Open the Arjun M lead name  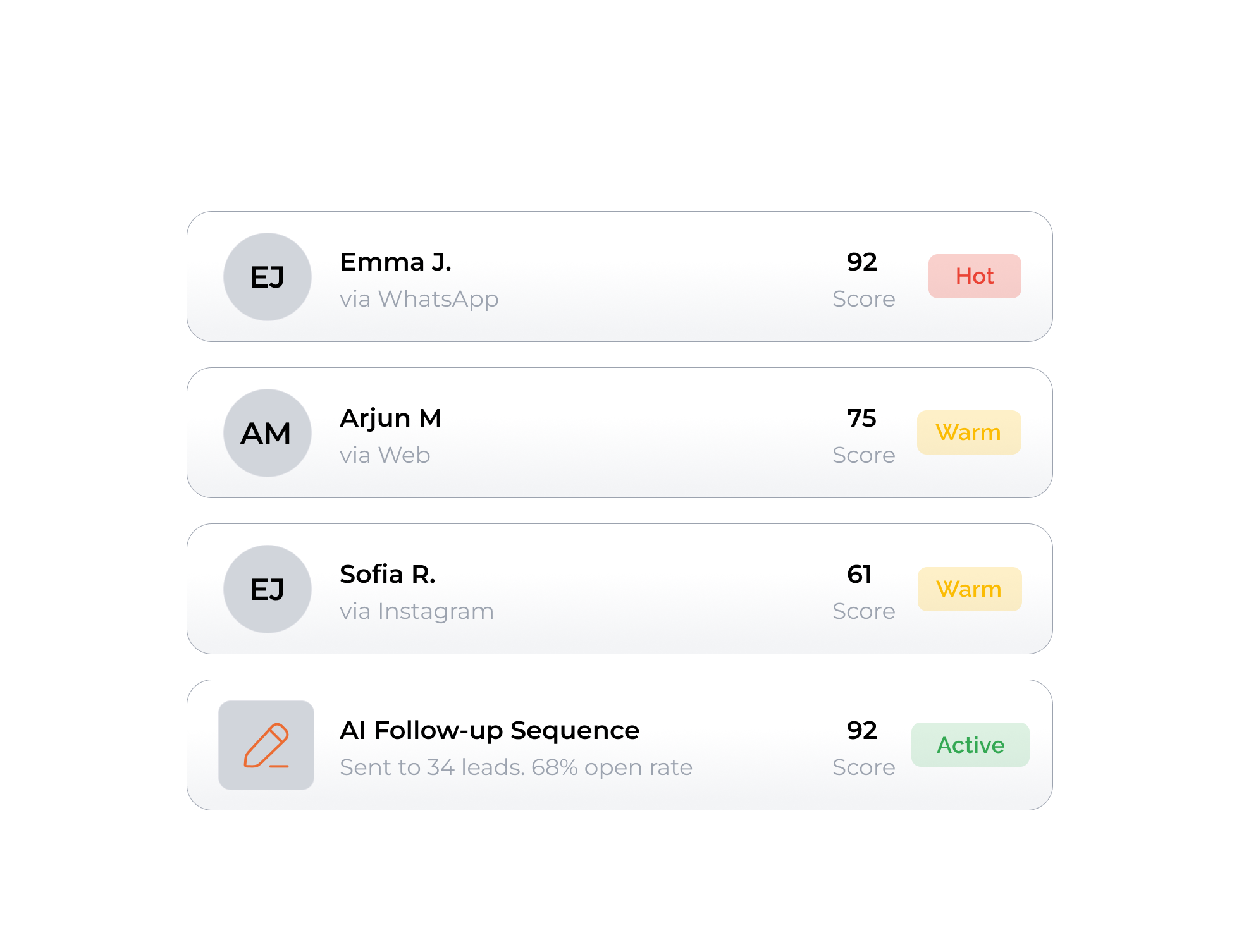click(391, 418)
